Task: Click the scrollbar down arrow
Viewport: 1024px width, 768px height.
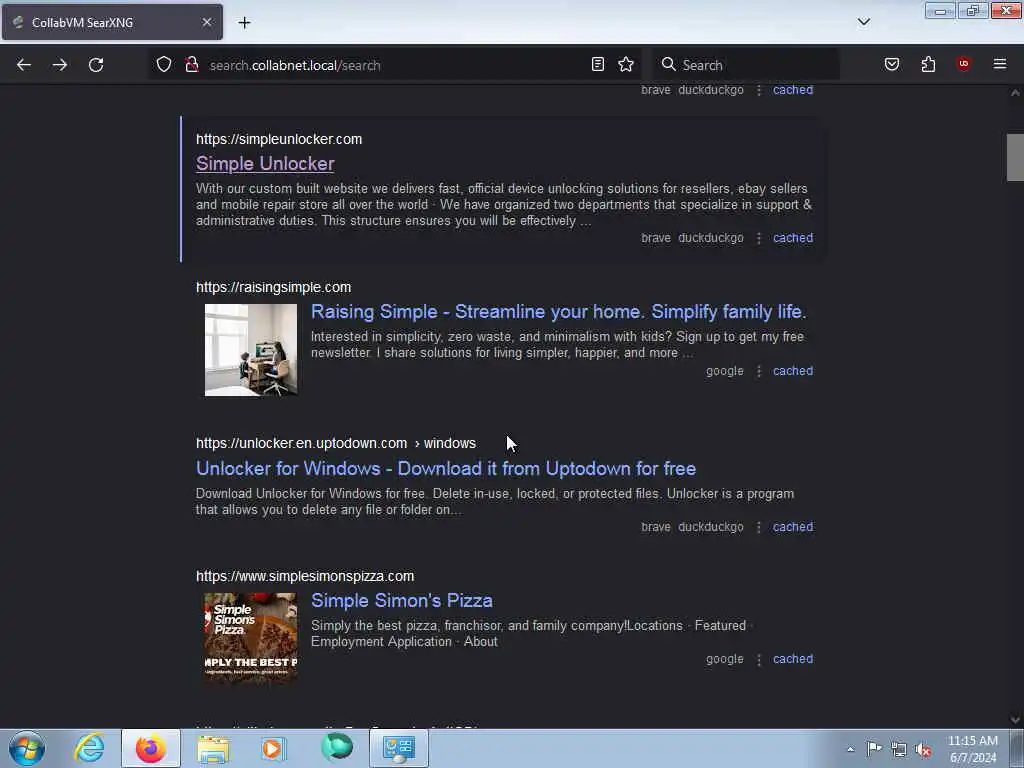Action: pos(1015,719)
